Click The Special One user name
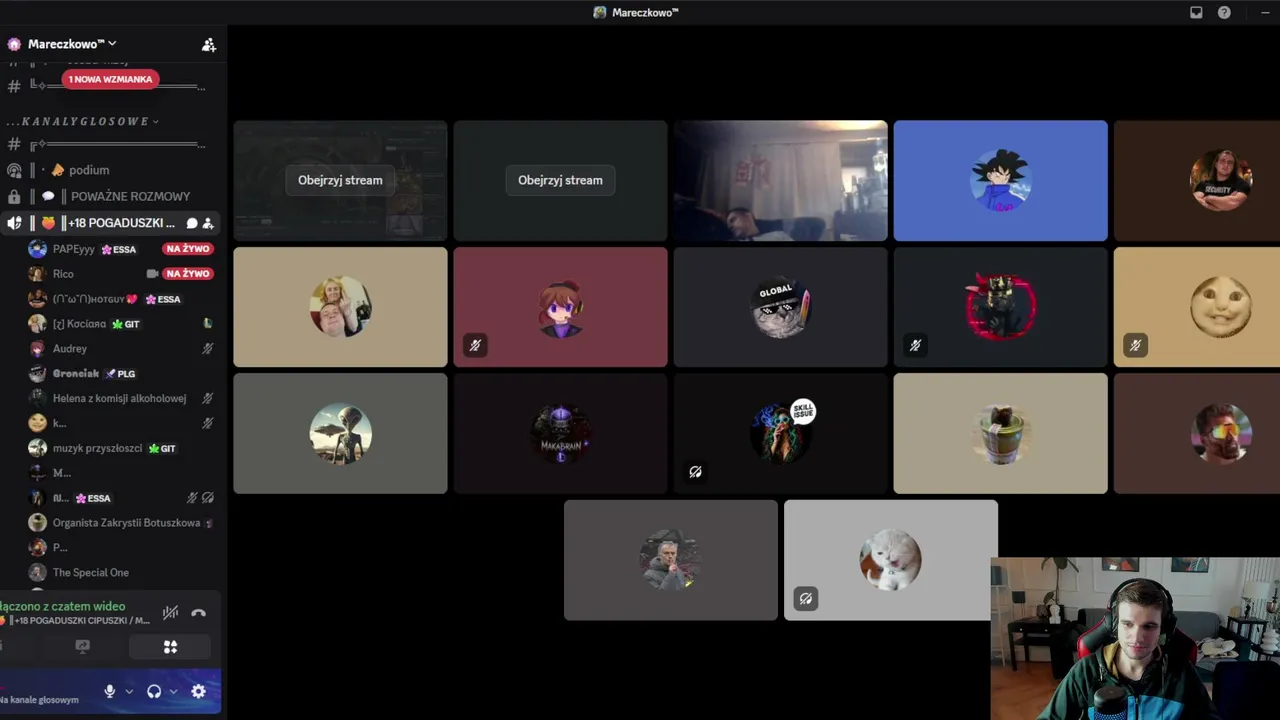Image resolution: width=1280 pixels, height=720 pixels. pyautogui.click(x=91, y=573)
